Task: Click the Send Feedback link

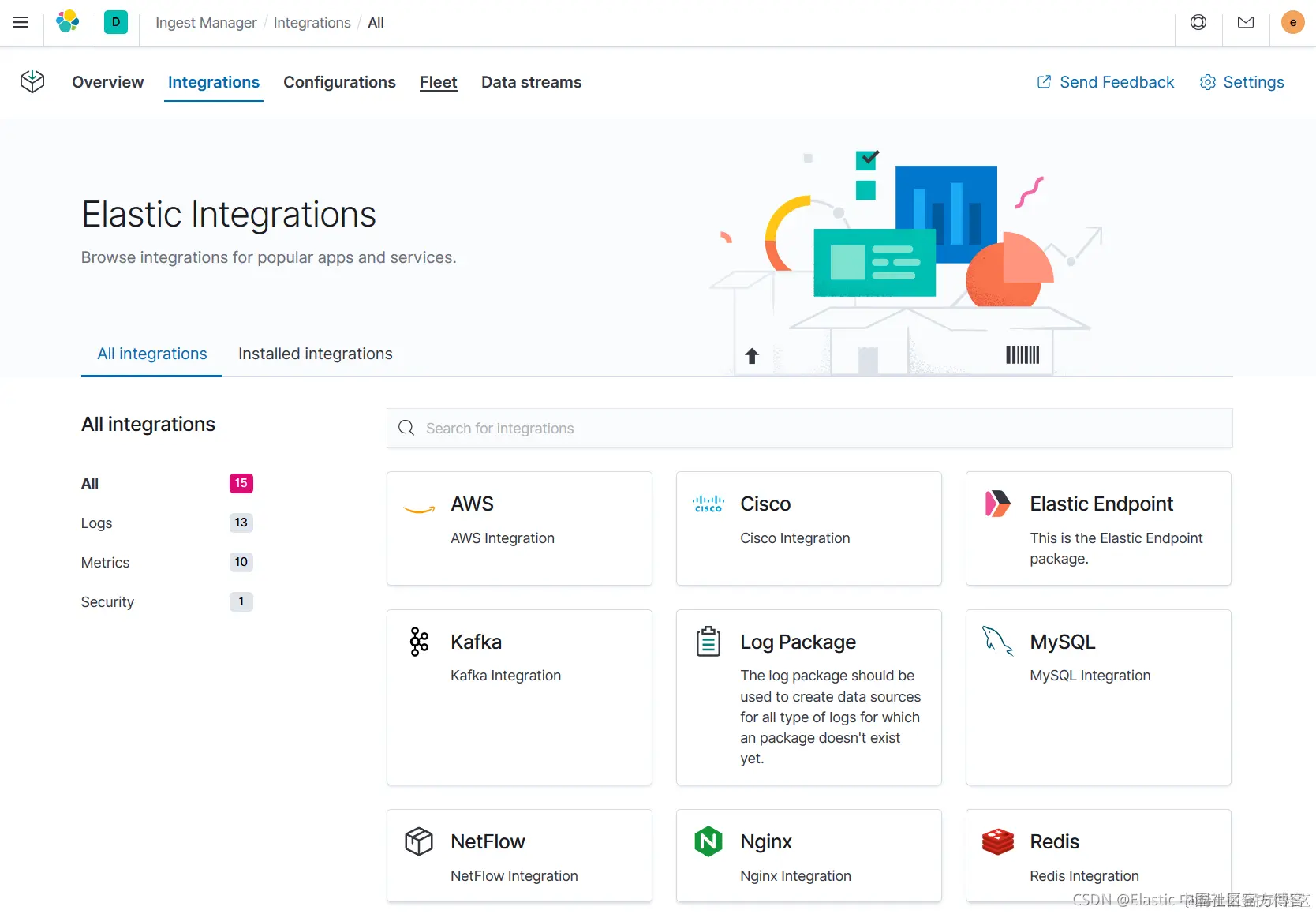Action: tap(1116, 82)
